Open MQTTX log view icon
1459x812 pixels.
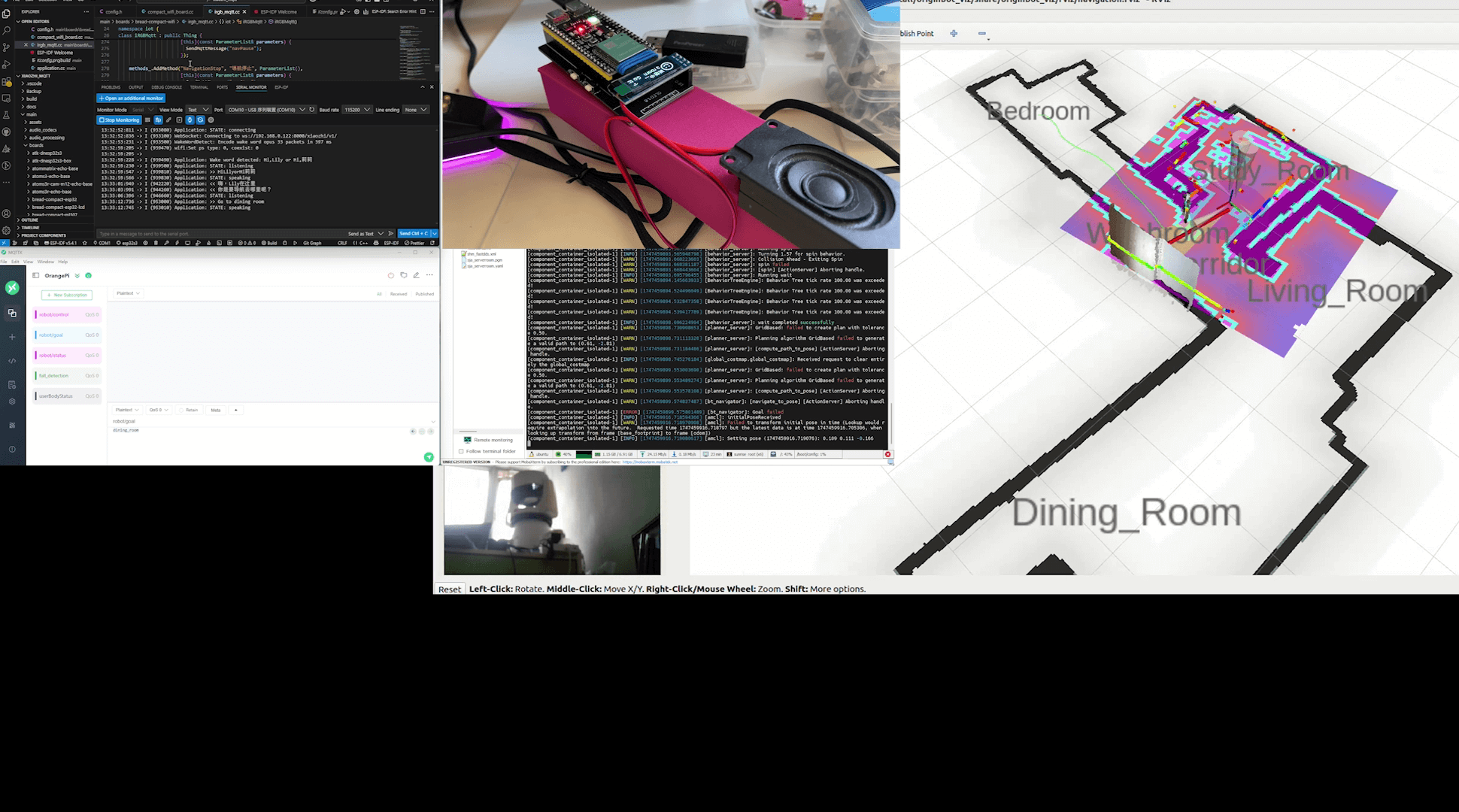pos(12,384)
